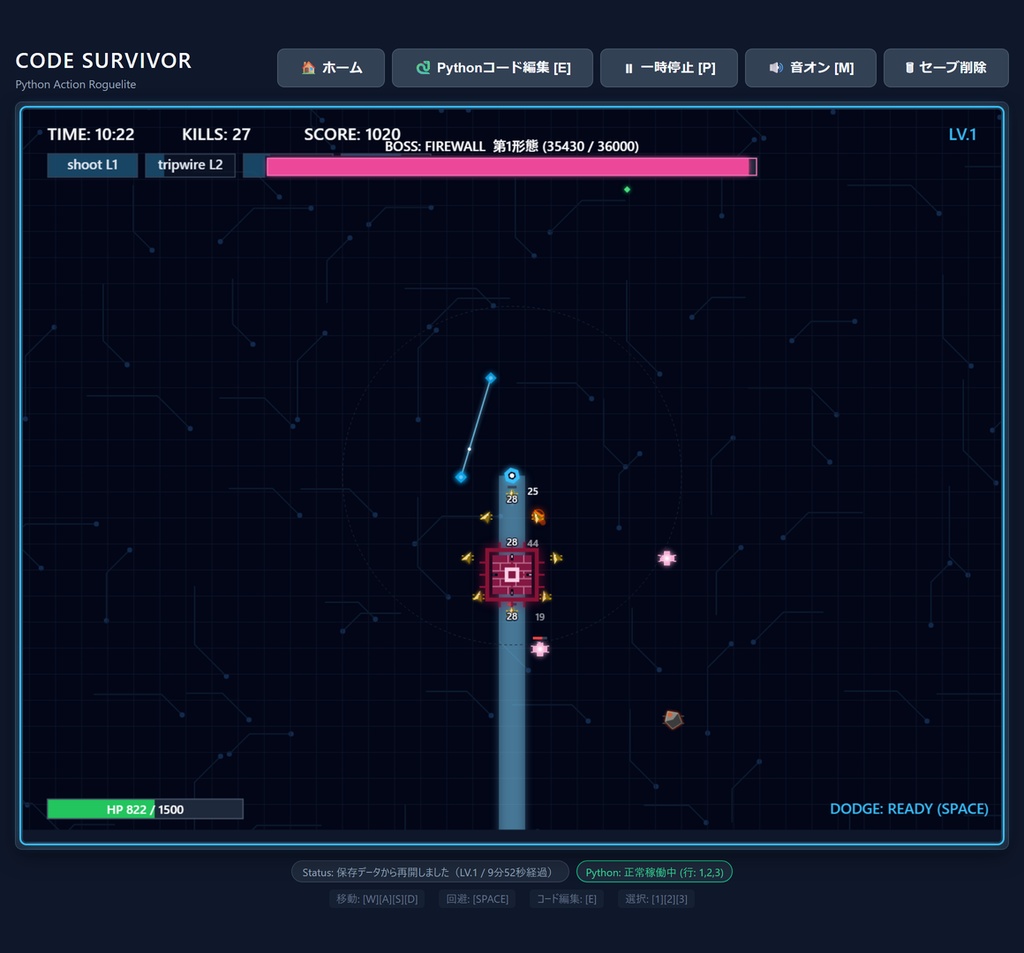Click the コード編集: [E] key hint
The height and width of the screenshot is (953, 1024).
pos(566,899)
